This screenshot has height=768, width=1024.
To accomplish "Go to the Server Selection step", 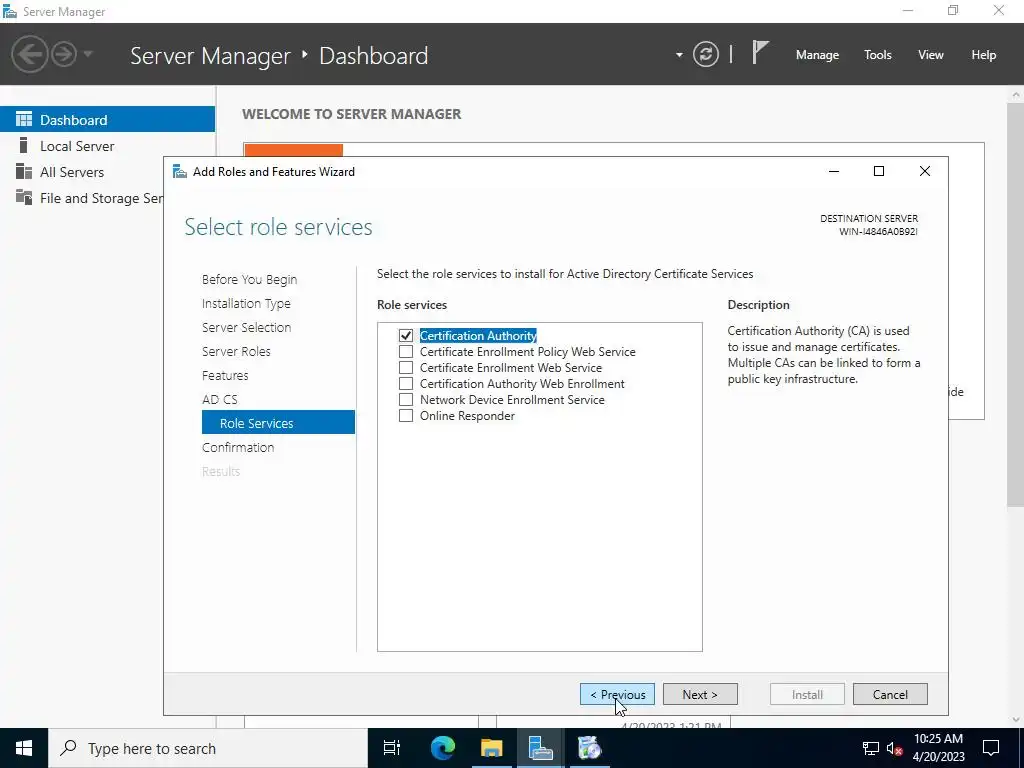I will tap(246, 327).
